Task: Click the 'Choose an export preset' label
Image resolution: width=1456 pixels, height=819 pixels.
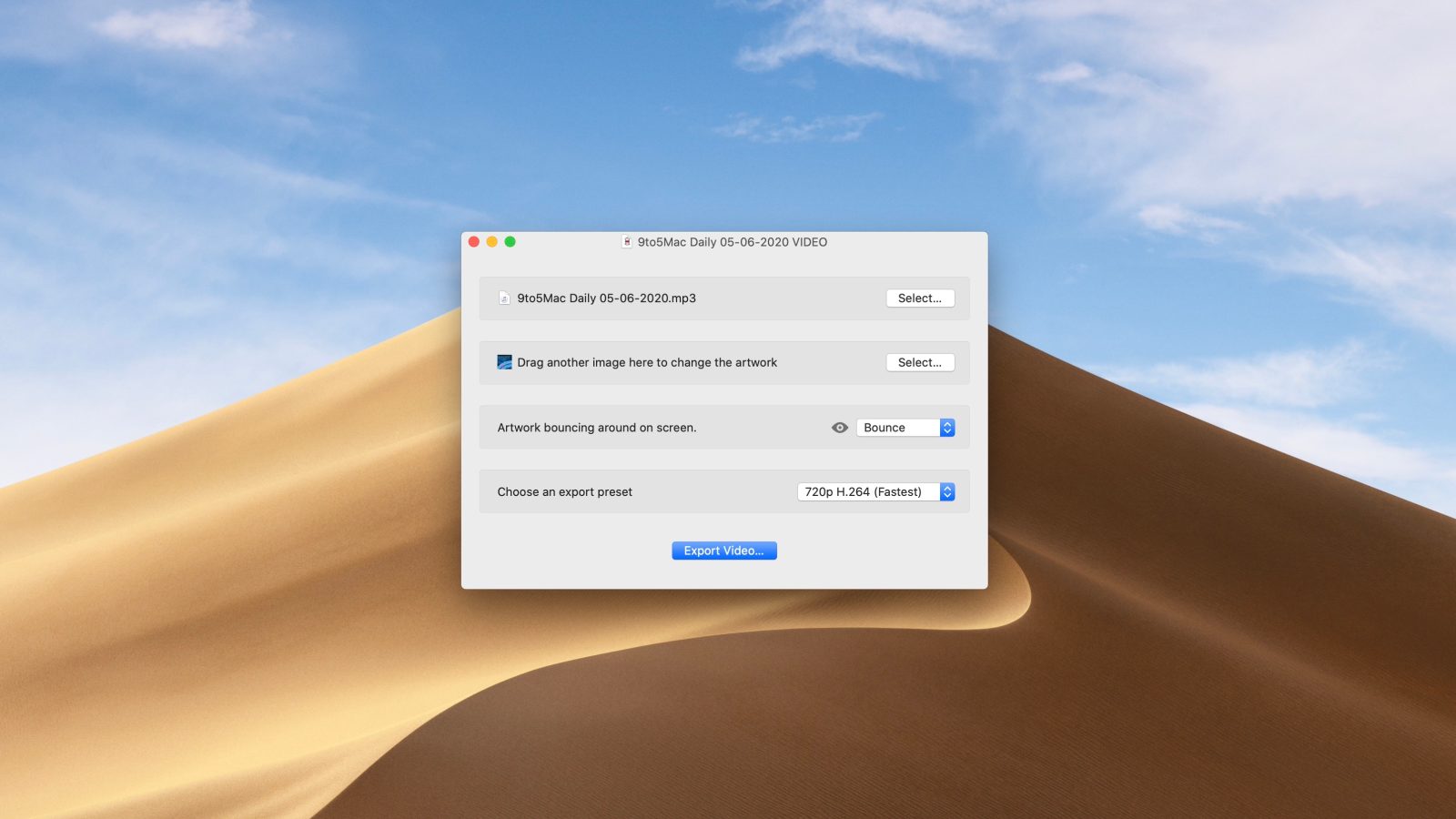Action: (564, 492)
